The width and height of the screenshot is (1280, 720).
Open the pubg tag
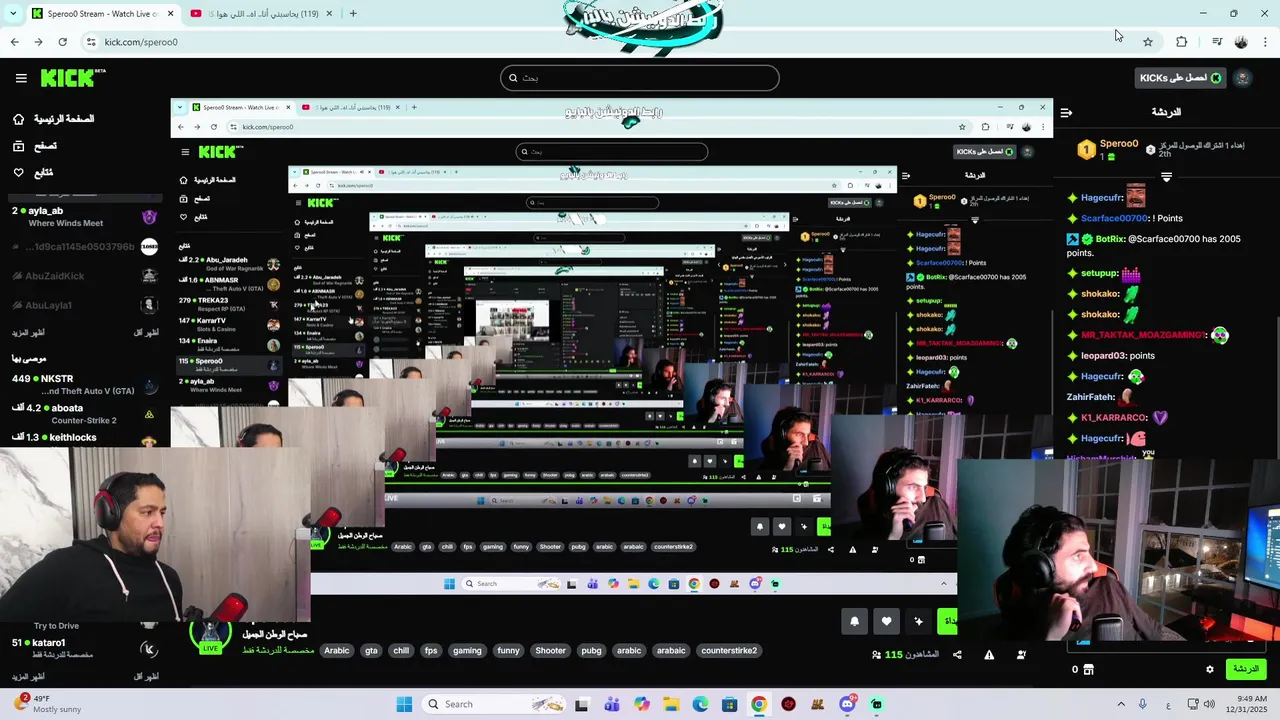[591, 650]
